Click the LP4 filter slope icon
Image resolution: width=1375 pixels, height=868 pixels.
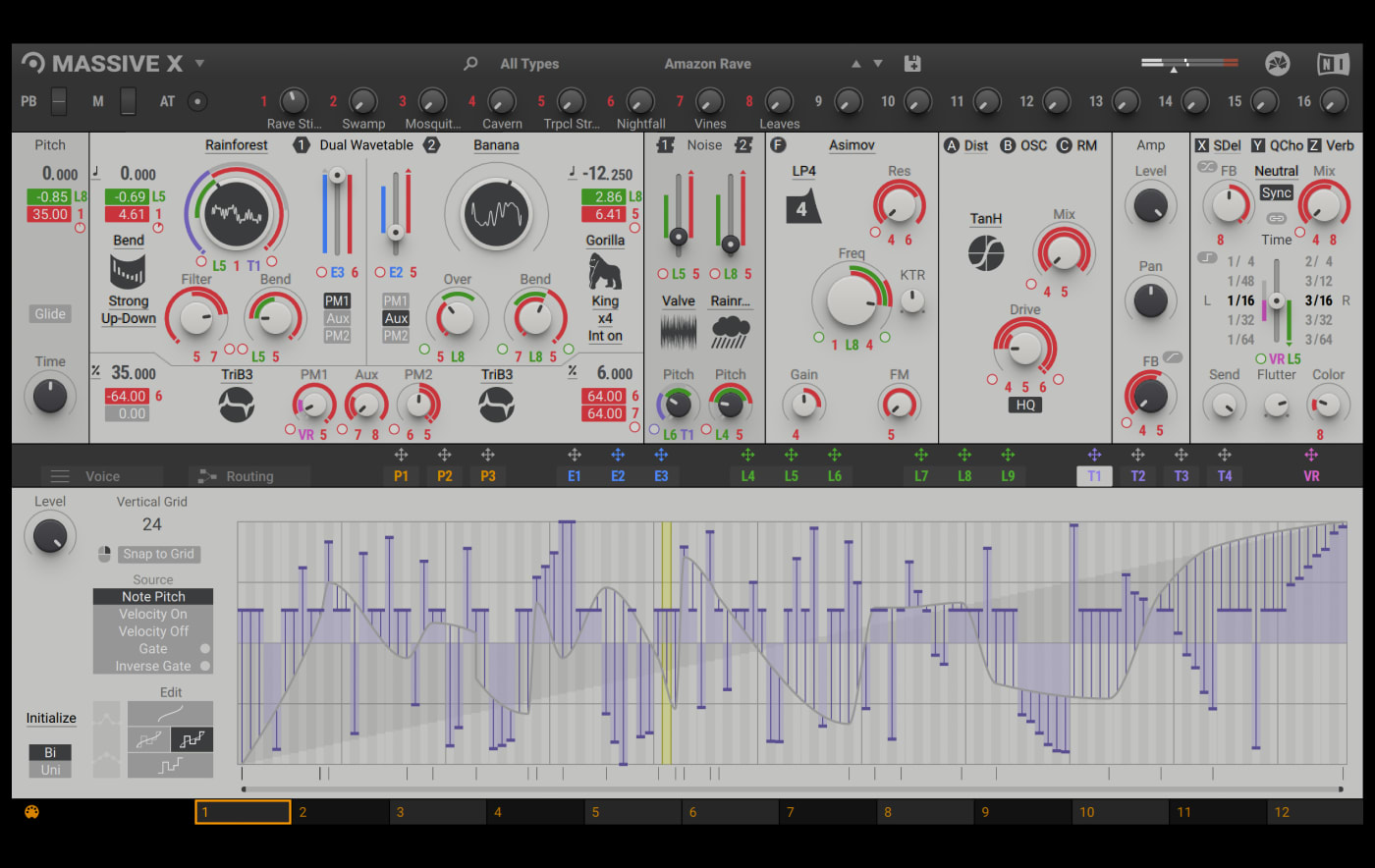click(803, 207)
